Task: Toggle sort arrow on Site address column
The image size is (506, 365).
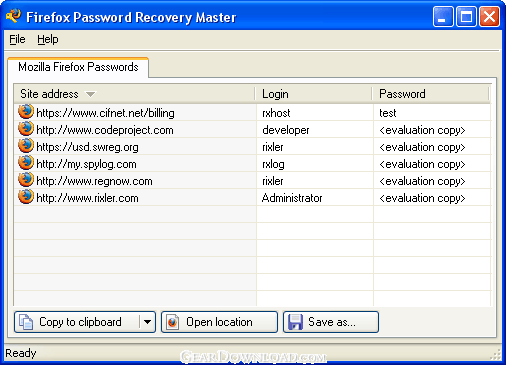Action: (x=90, y=95)
